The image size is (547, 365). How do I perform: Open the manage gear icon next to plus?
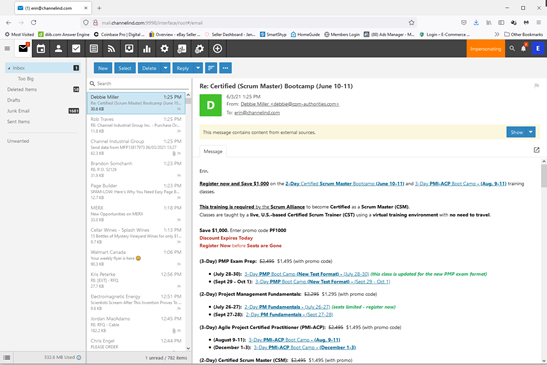click(200, 49)
